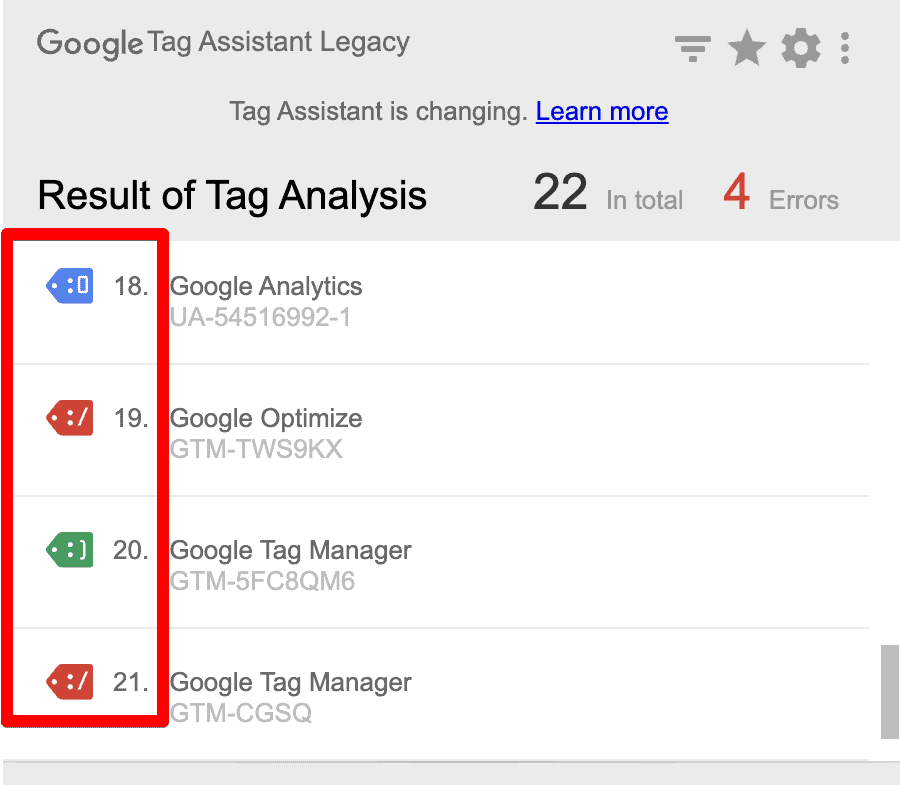Viewport: 900px width, 785px height.
Task: Open the filter options icon
Action: (x=693, y=47)
